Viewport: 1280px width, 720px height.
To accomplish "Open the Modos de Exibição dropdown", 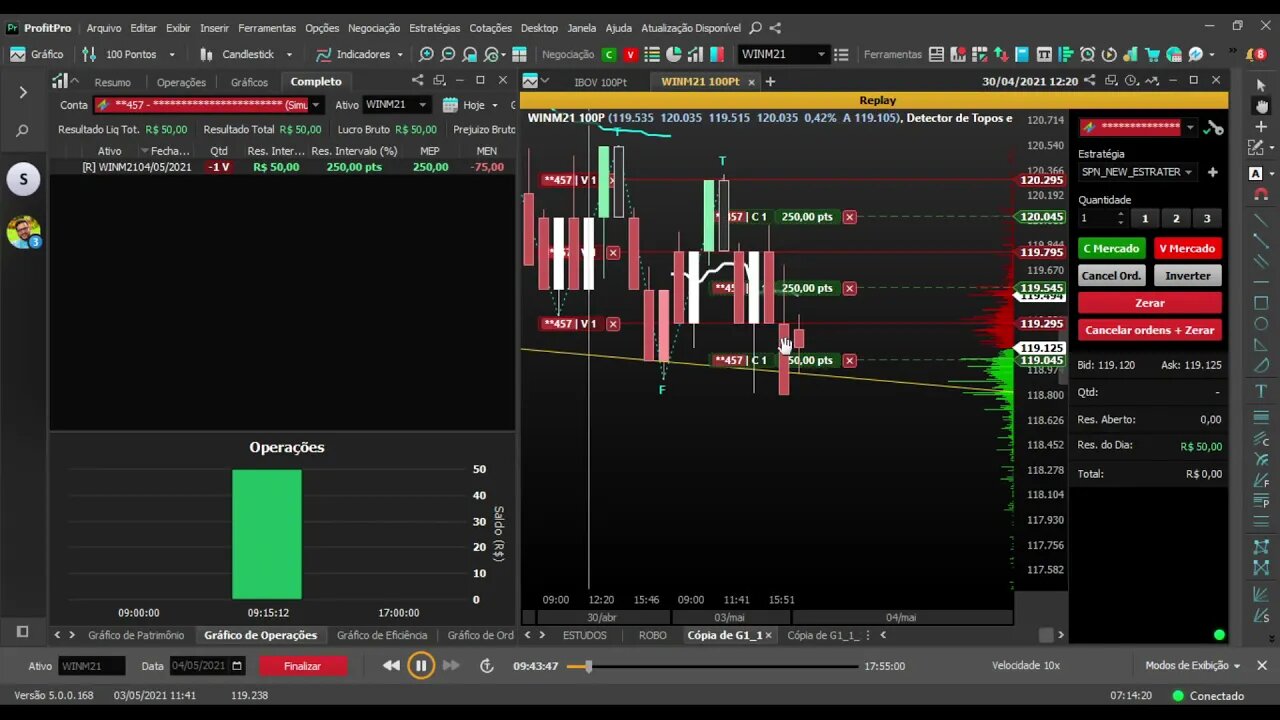I will pos(1193,665).
